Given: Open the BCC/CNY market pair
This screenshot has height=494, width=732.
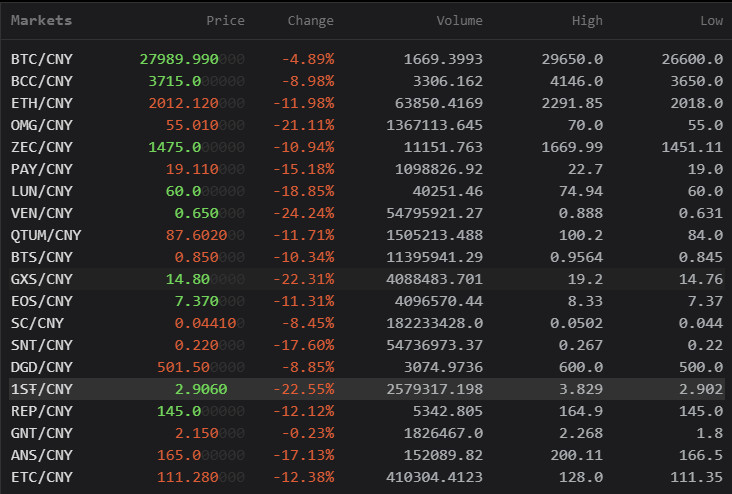Looking at the screenshot, I should click(x=41, y=81).
